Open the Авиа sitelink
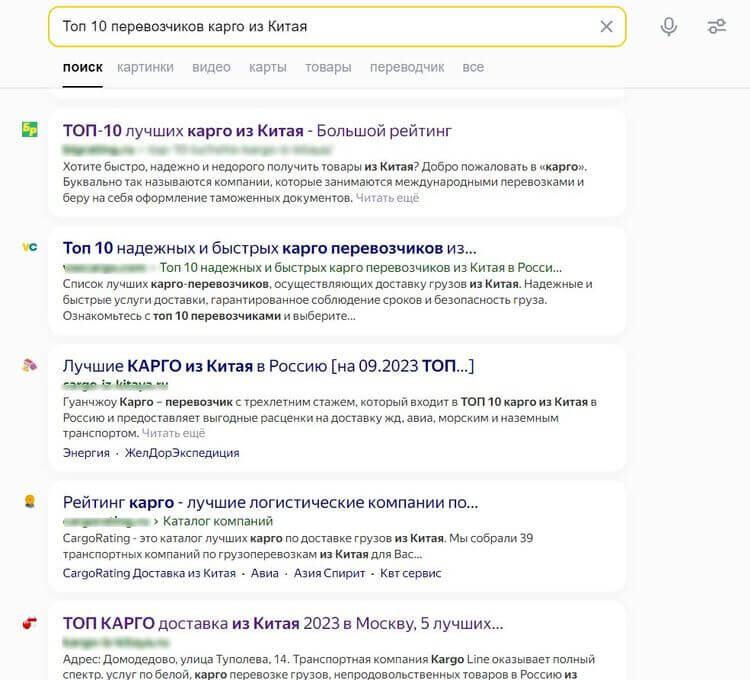This screenshot has height=680, width=750. tap(265, 573)
